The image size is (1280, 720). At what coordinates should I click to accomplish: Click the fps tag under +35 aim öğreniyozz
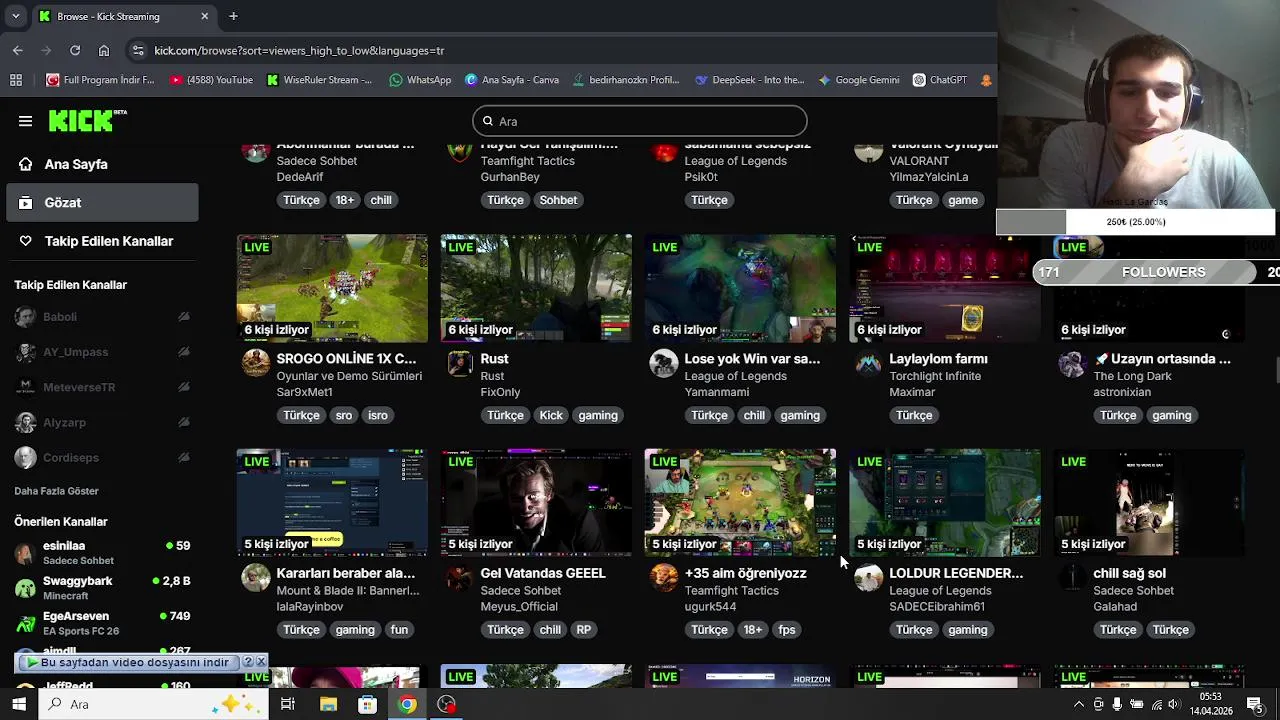tap(787, 630)
